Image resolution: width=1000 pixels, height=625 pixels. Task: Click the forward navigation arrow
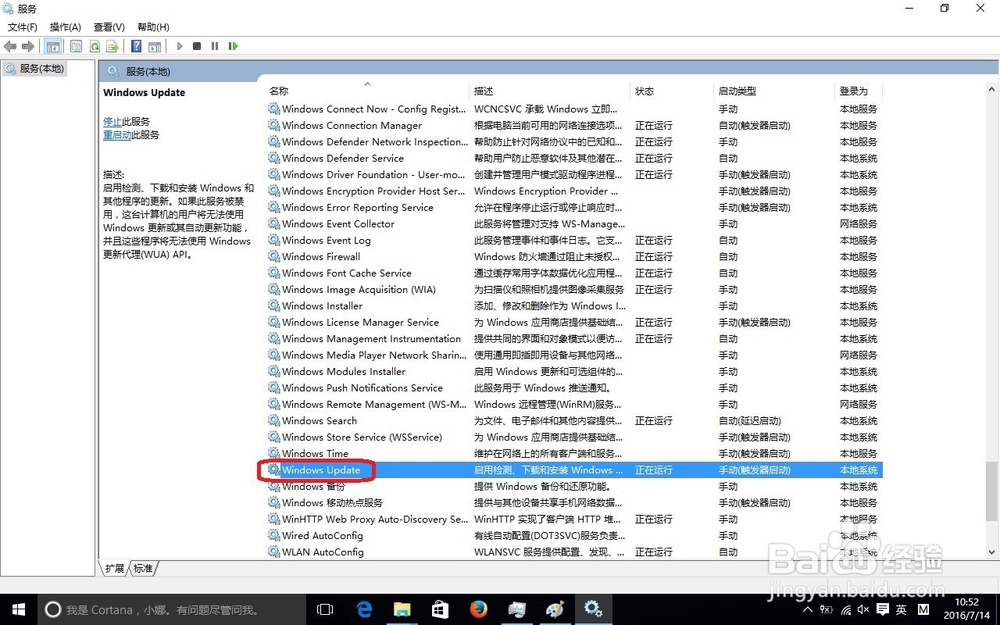tap(27, 46)
